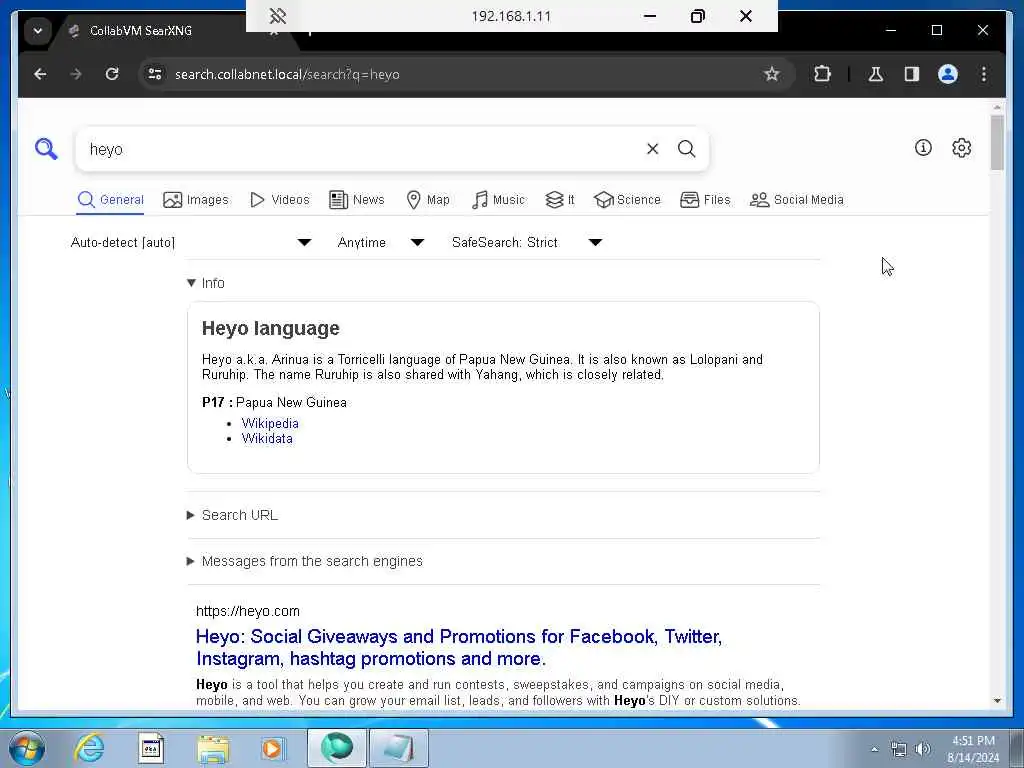Expand Messages from the search engines
This screenshot has height=768, width=1024.
(x=305, y=561)
